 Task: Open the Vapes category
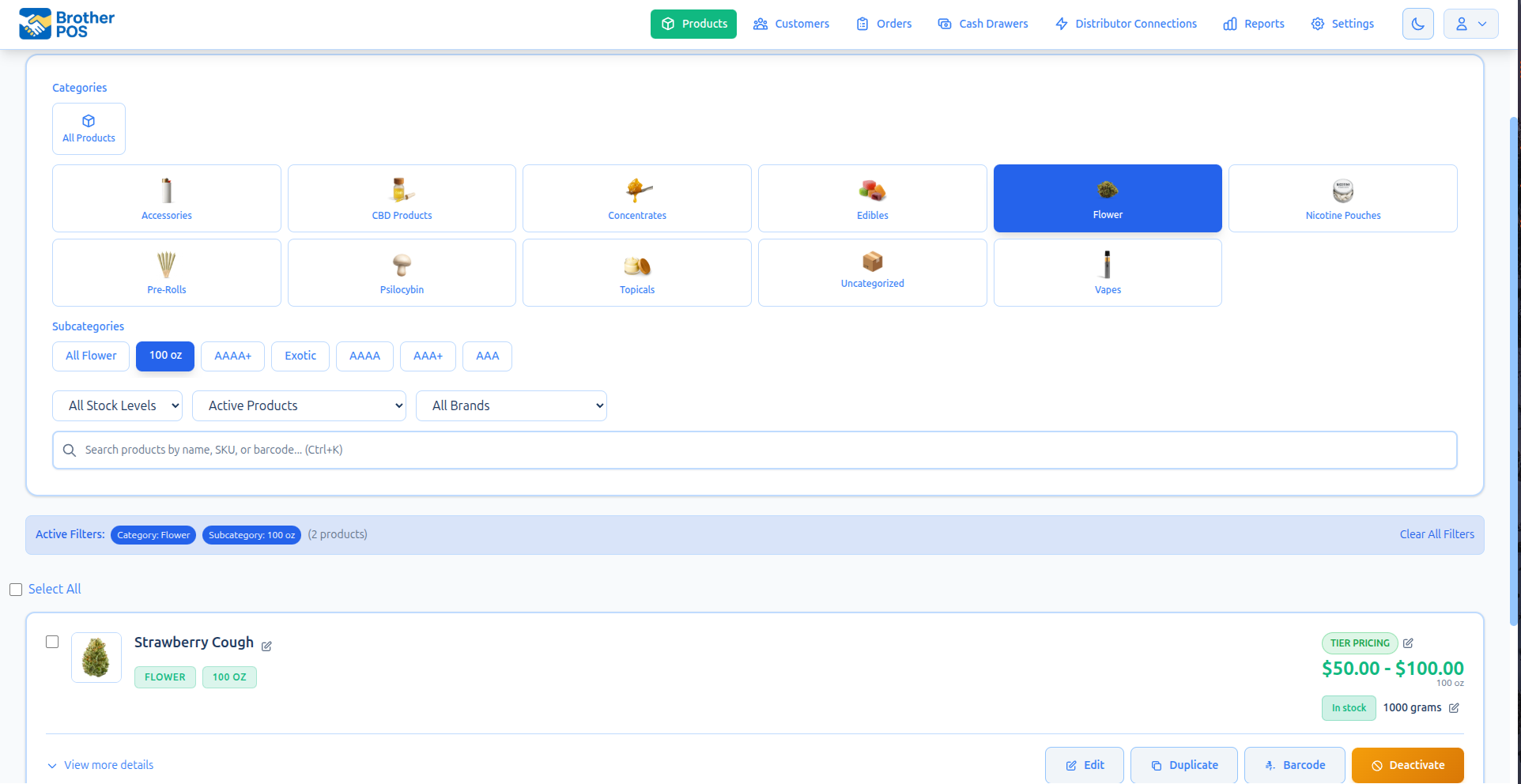coord(1107,272)
